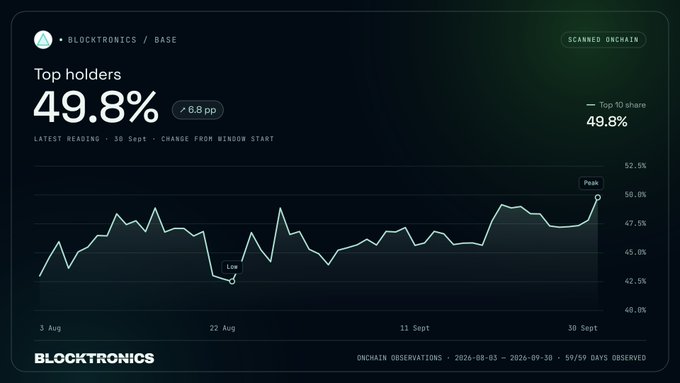Click the 11 Sept axis label
Screen dimensions: 680x383
click(415, 328)
